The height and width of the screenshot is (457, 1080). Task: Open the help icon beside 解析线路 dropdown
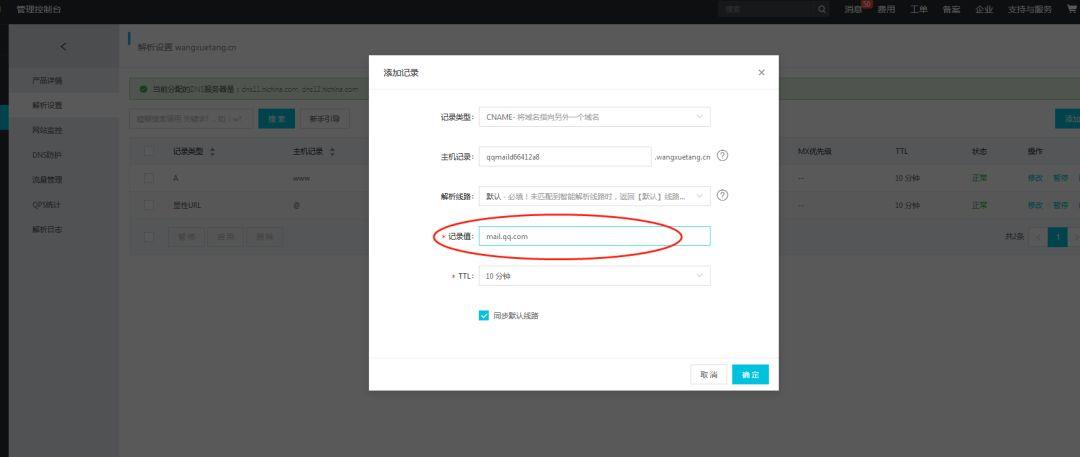[723, 195]
